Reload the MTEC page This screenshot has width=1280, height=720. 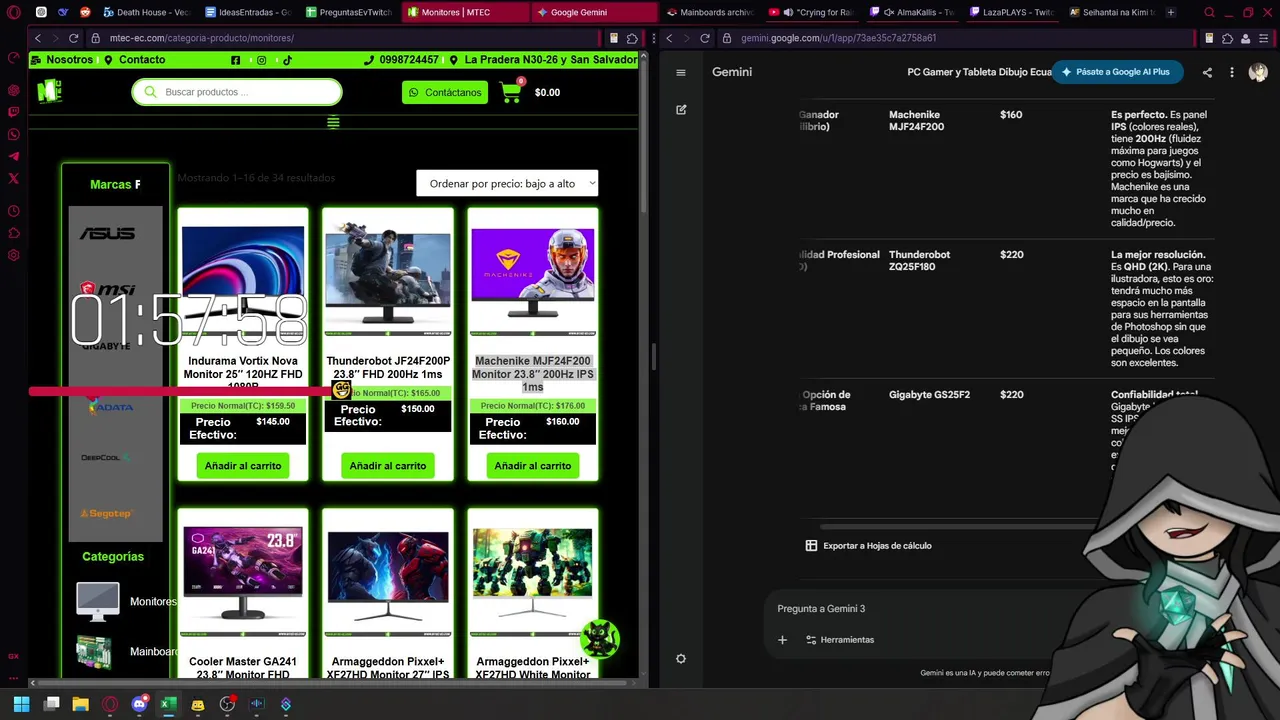73,38
